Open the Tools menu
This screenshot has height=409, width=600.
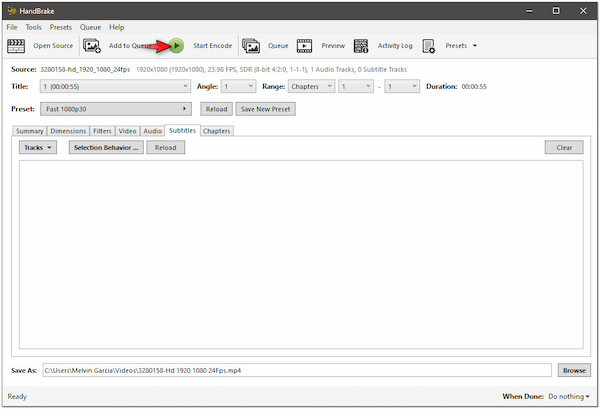pos(34,27)
